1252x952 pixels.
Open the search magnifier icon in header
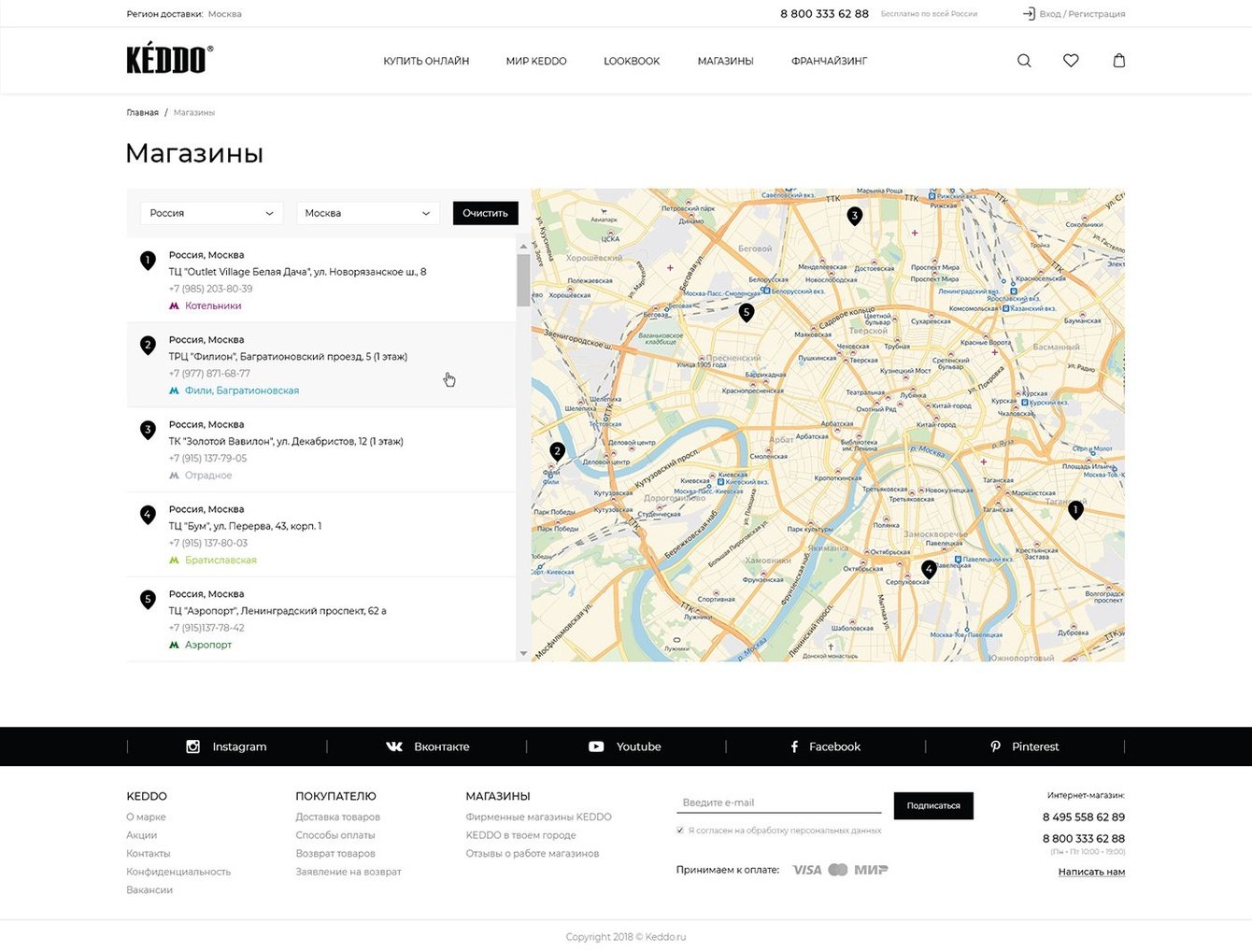pos(1024,61)
